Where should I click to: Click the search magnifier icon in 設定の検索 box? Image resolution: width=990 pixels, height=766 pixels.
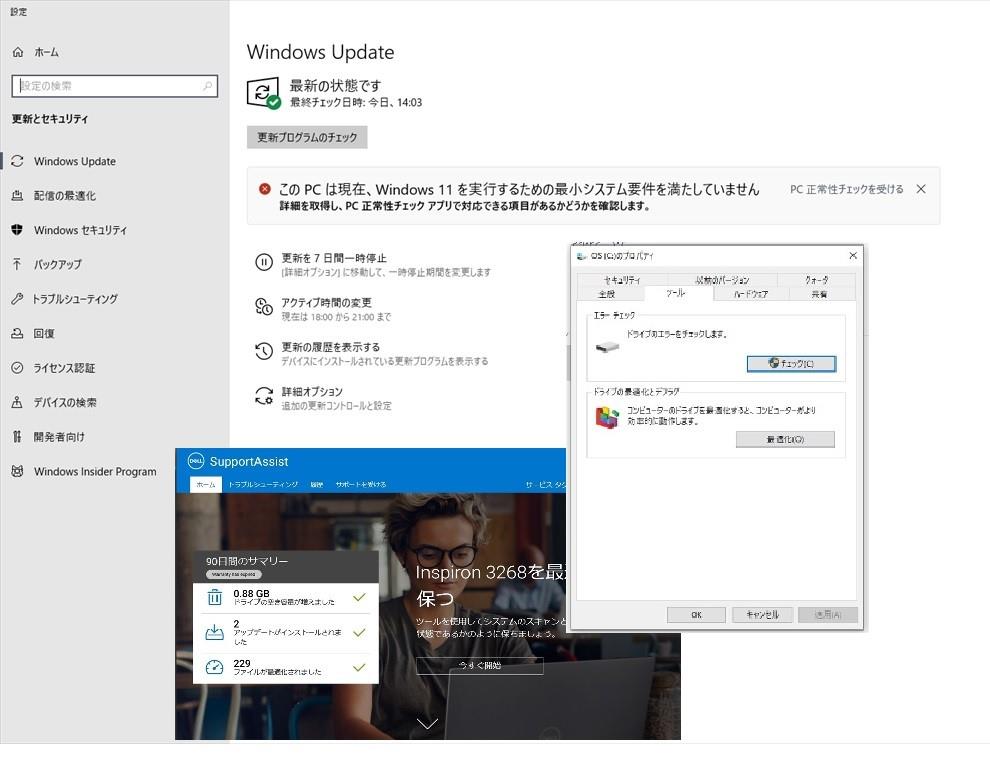[x=207, y=86]
